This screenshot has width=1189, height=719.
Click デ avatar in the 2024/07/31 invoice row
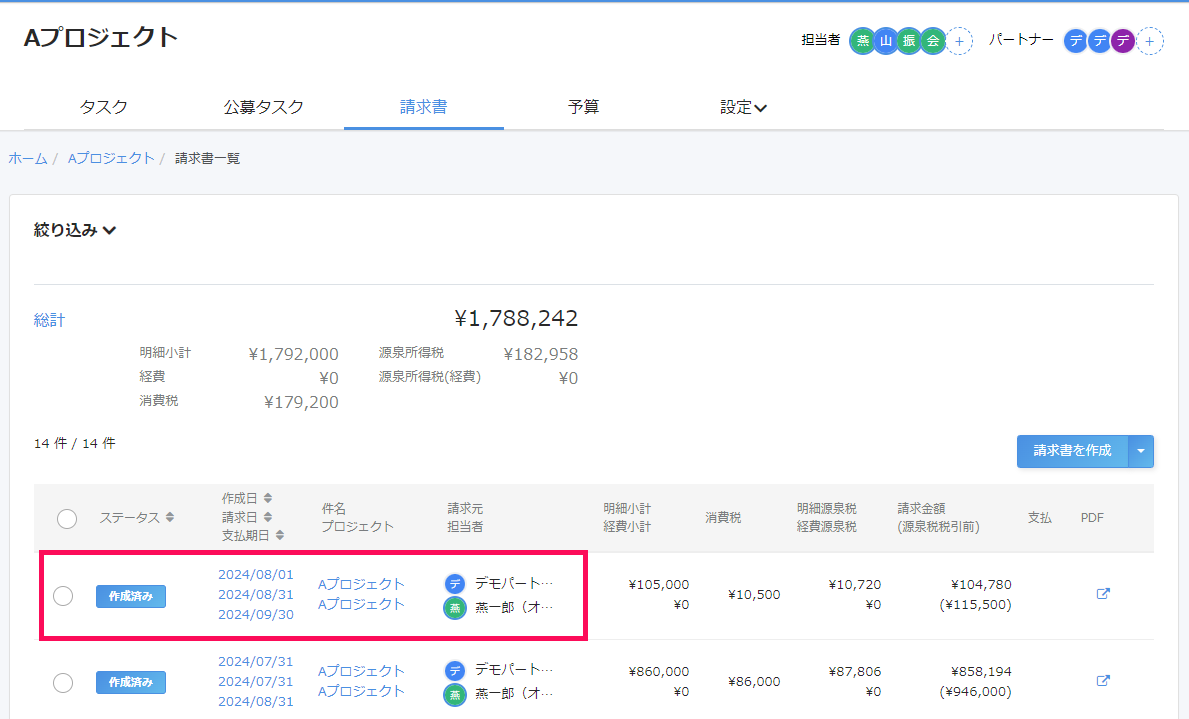pos(454,670)
